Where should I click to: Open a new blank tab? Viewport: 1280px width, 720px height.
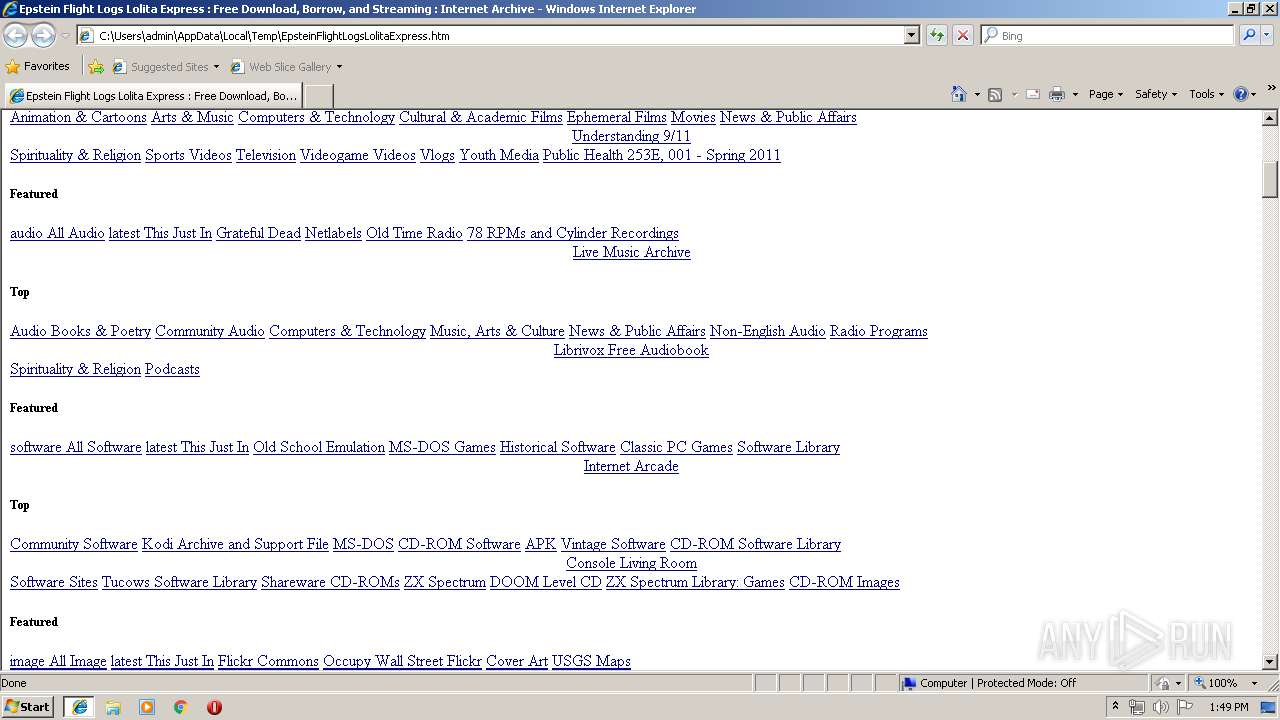[x=318, y=96]
